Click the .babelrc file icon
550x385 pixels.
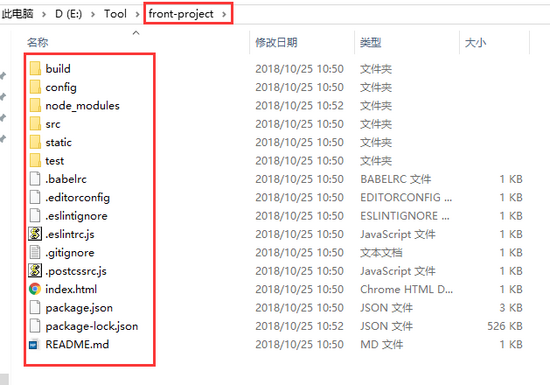point(35,179)
